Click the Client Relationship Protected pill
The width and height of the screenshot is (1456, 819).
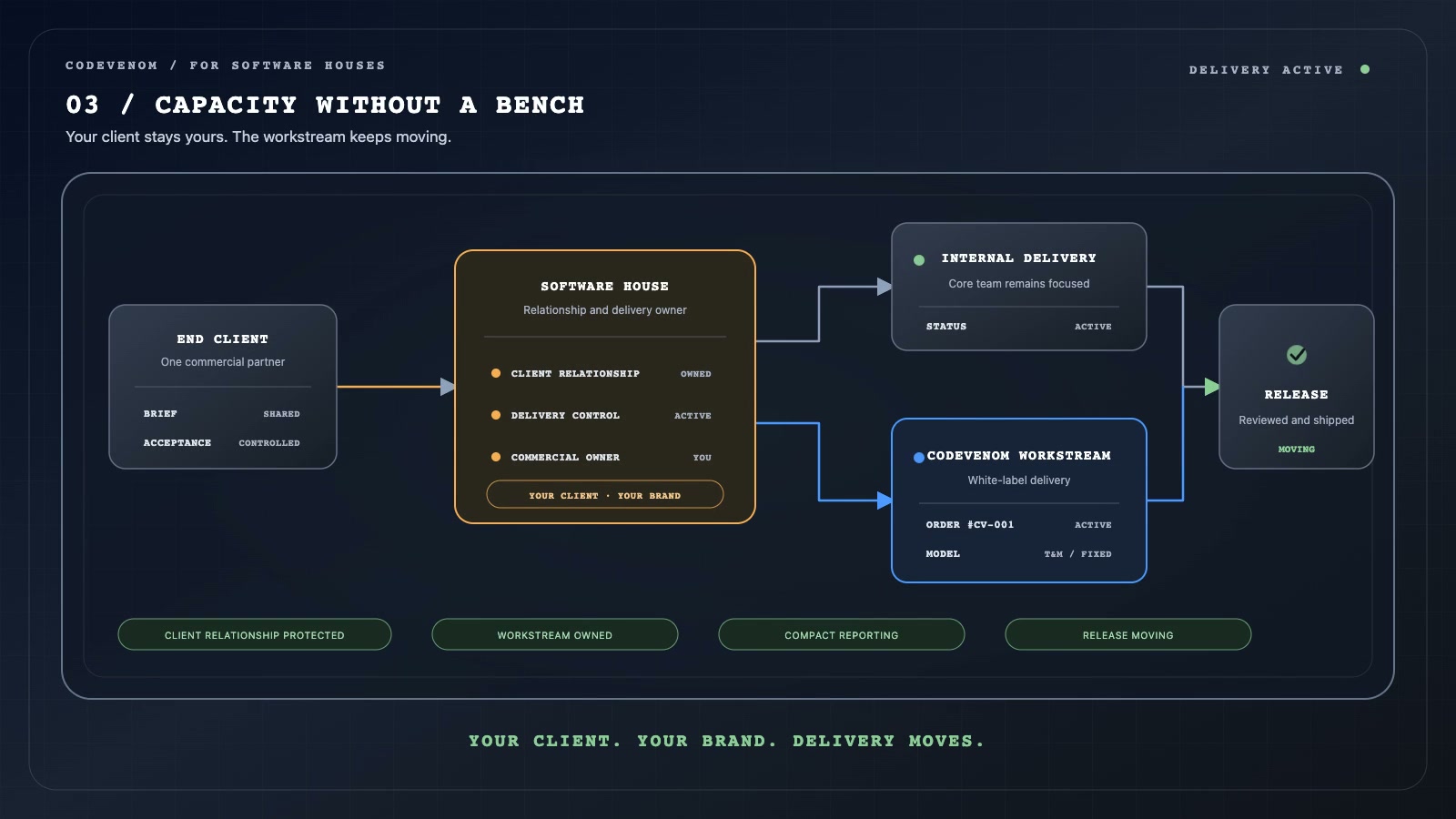point(255,634)
